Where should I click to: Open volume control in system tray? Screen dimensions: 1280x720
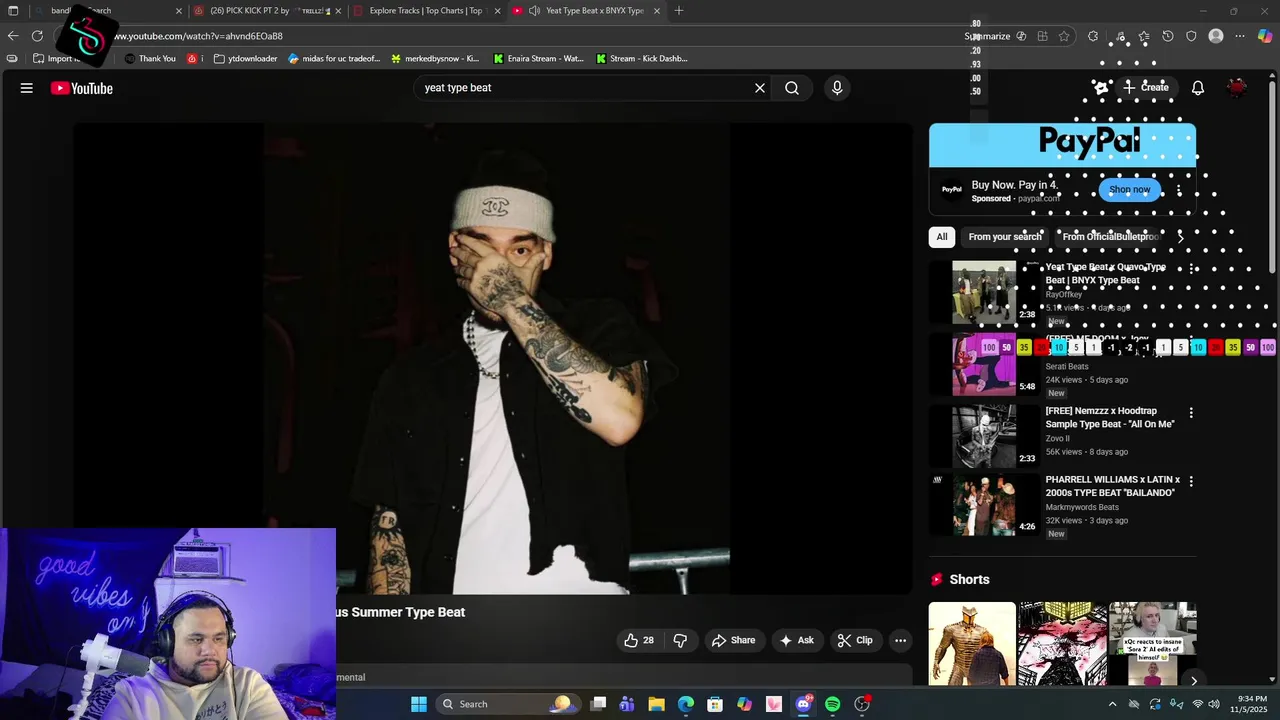1215,704
